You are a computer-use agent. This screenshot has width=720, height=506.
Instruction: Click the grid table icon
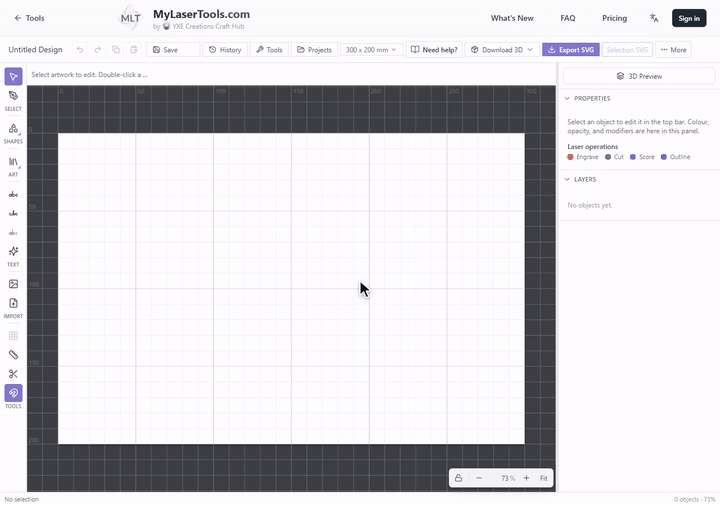coord(13,336)
